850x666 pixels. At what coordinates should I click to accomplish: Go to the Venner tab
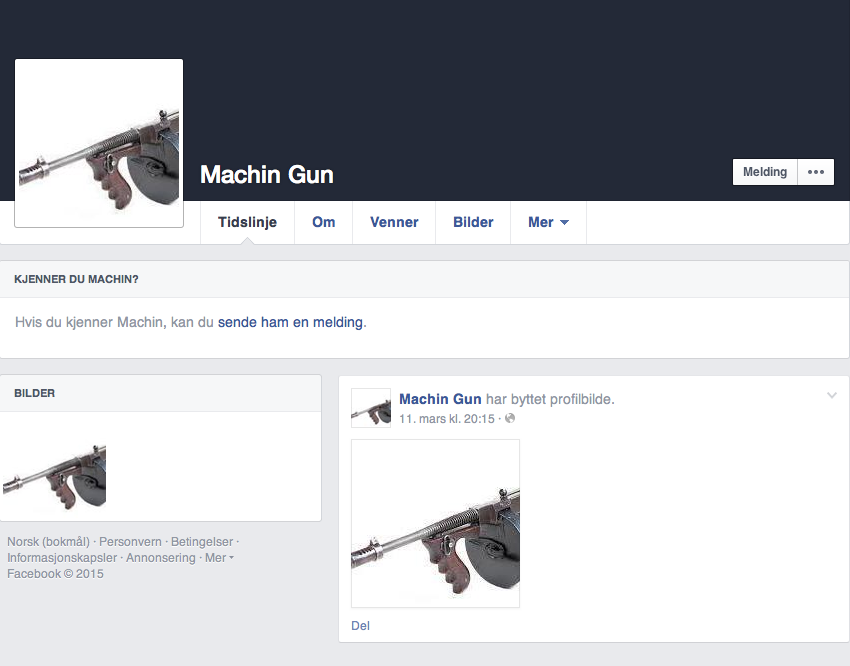coord(394,222)
